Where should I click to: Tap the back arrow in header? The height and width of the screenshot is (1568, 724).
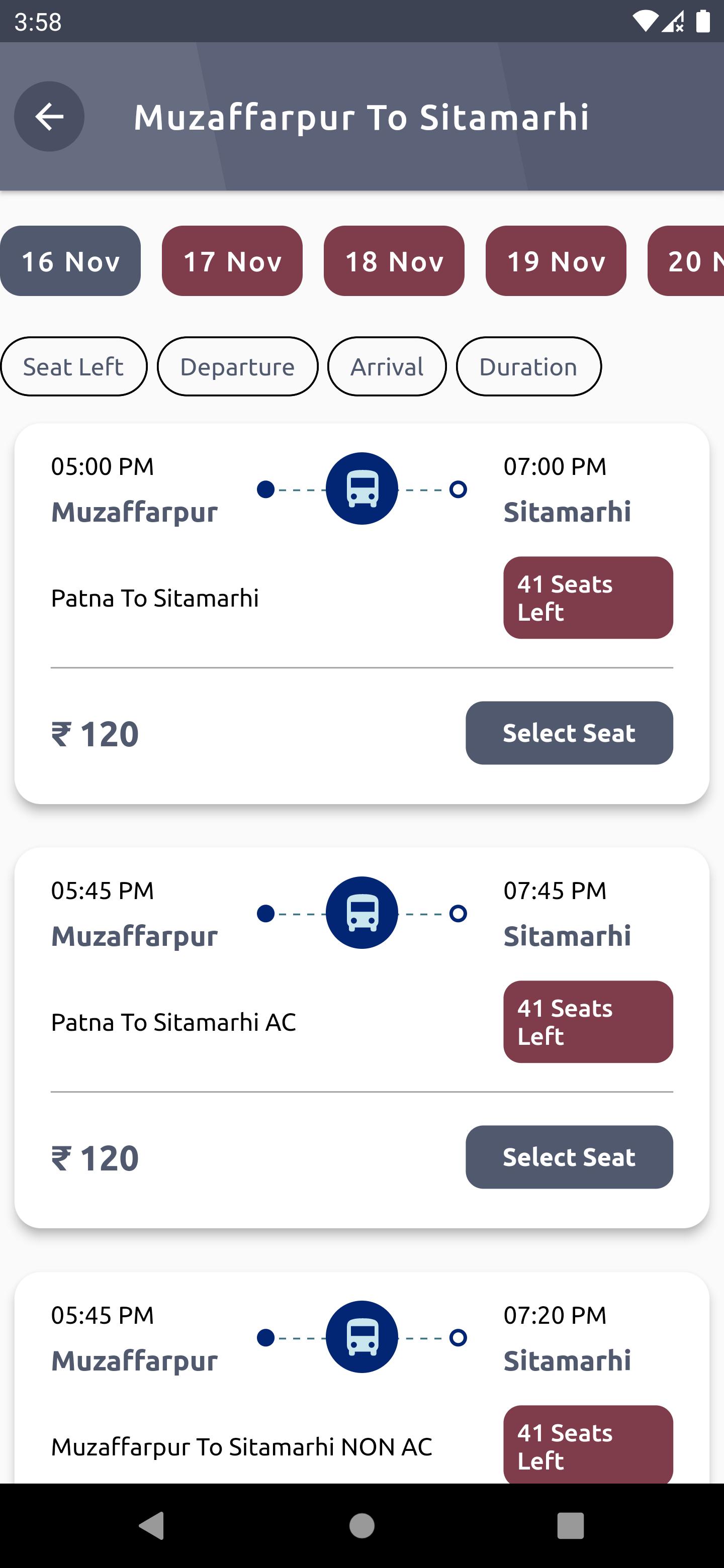[49, 116]
